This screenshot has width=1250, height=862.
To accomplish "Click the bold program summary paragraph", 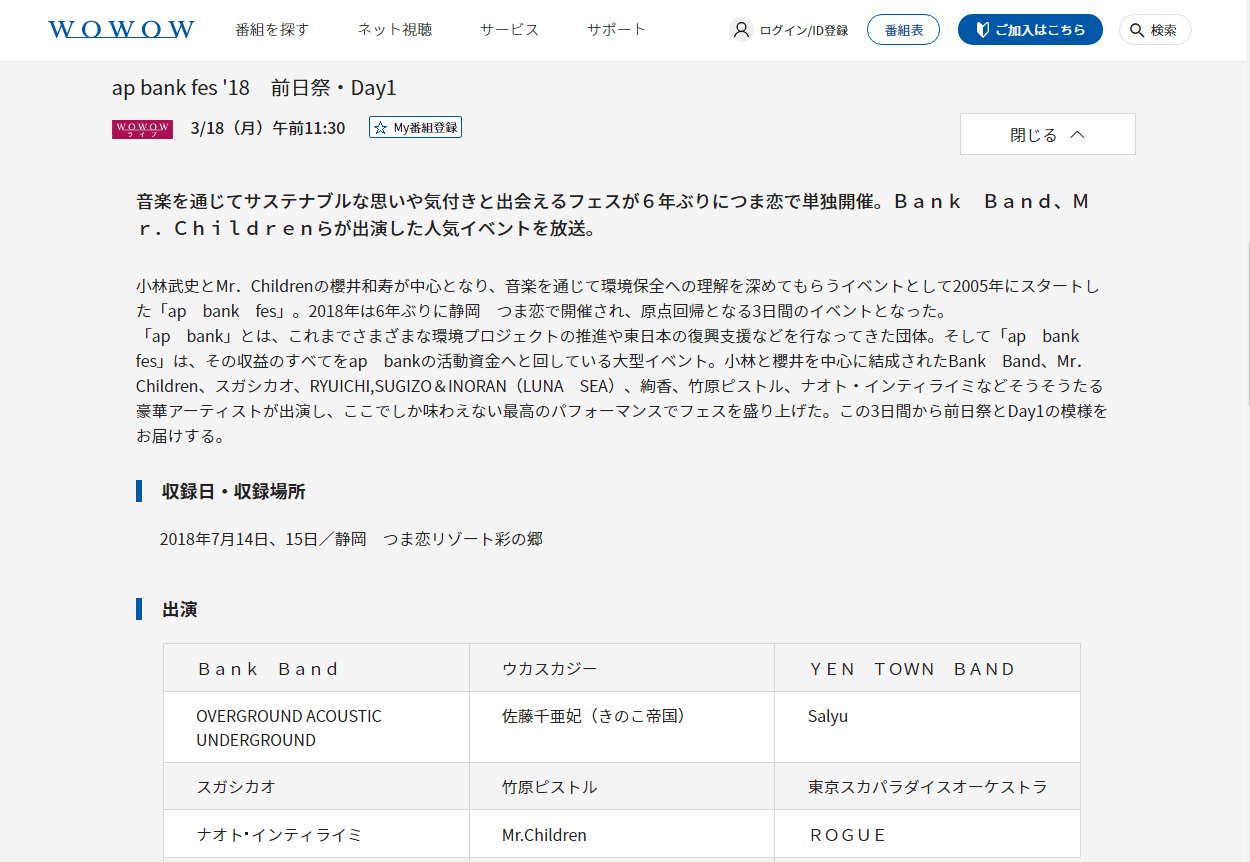I will [613, 215].
